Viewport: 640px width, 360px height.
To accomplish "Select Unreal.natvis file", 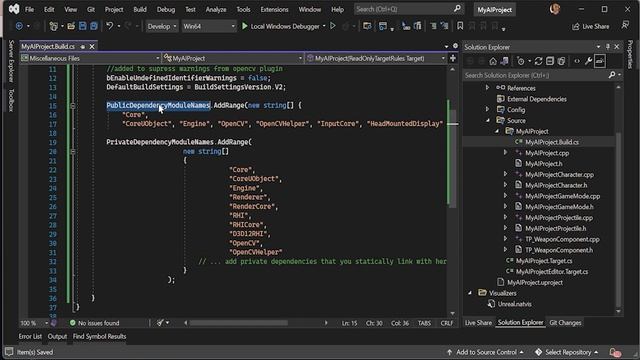I will [x=514, y=304].
